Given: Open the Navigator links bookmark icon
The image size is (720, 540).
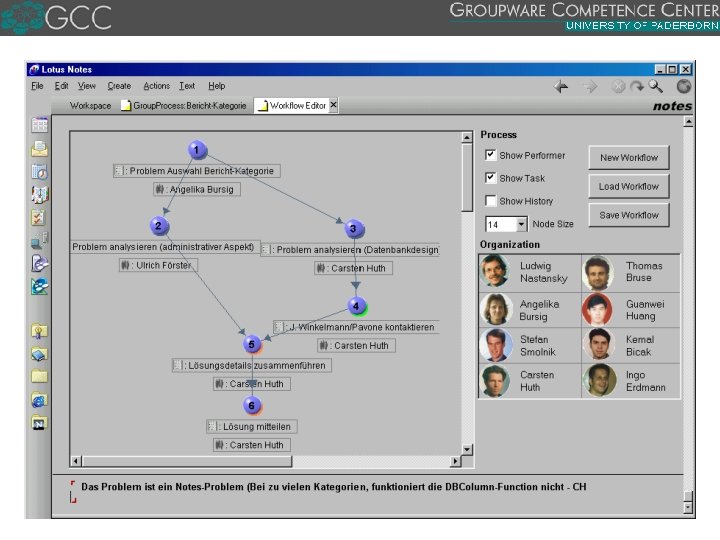Looking at the screenshot, I should point(39,422).
